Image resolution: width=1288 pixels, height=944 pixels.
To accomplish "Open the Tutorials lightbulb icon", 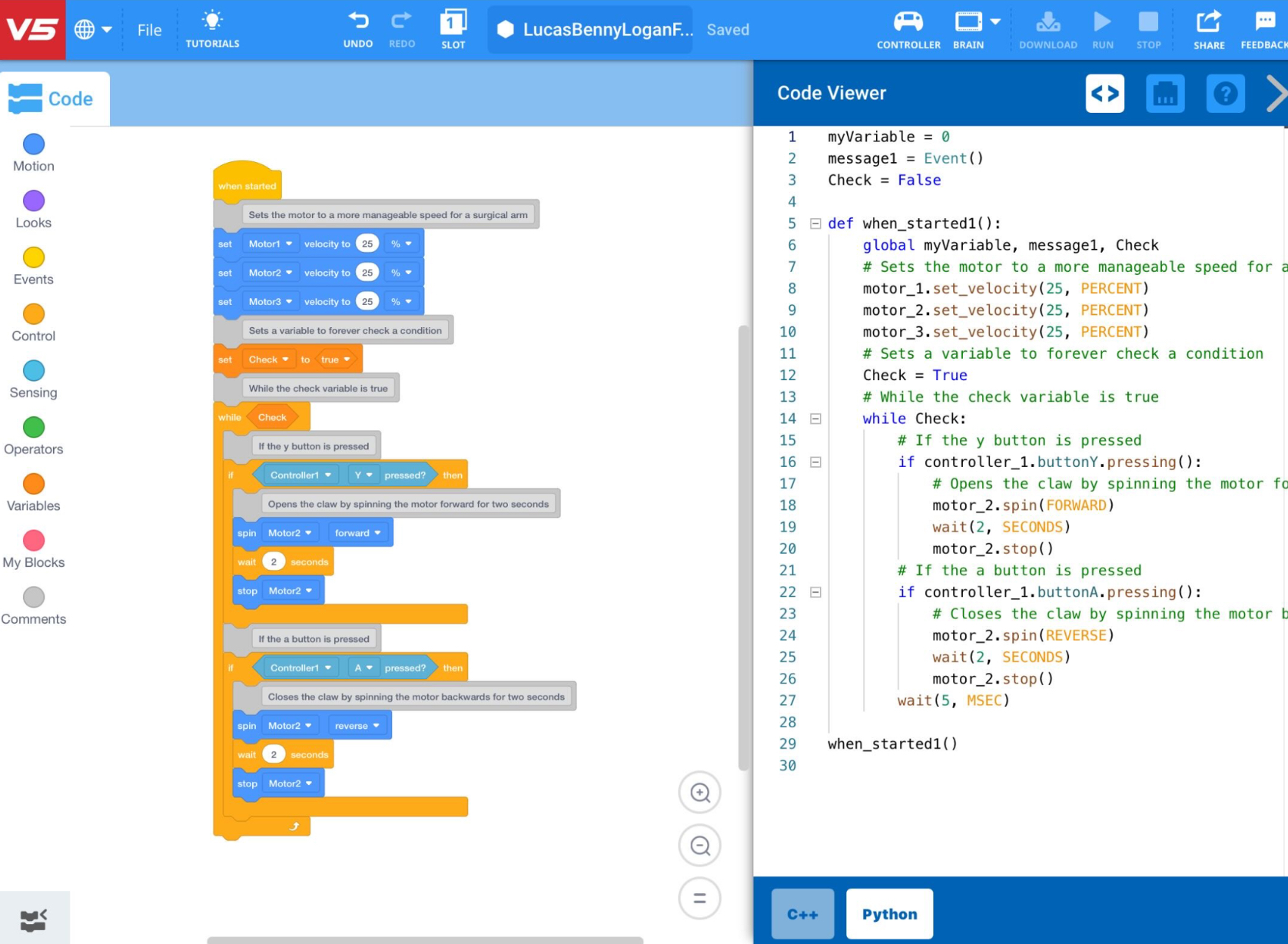I will pyautogui.click(x=212, y=21).
